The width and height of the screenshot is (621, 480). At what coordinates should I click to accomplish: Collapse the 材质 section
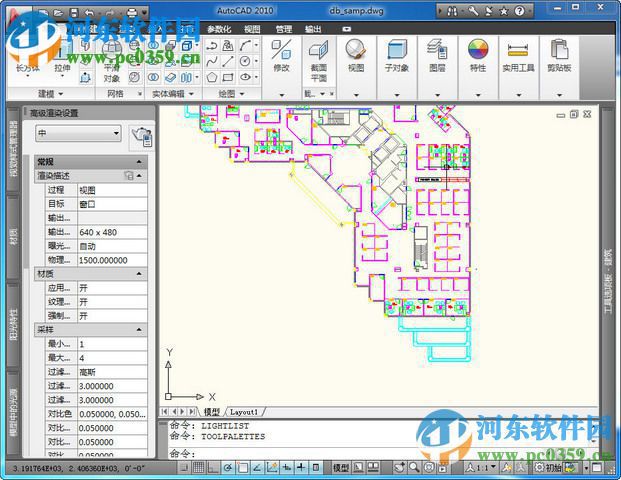pos(139,273)
